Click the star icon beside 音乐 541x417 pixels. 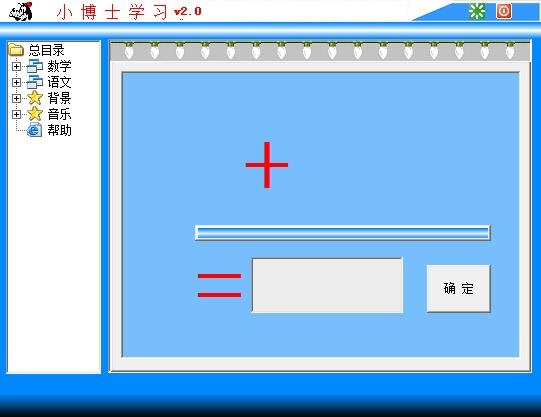tap(35, 114)
